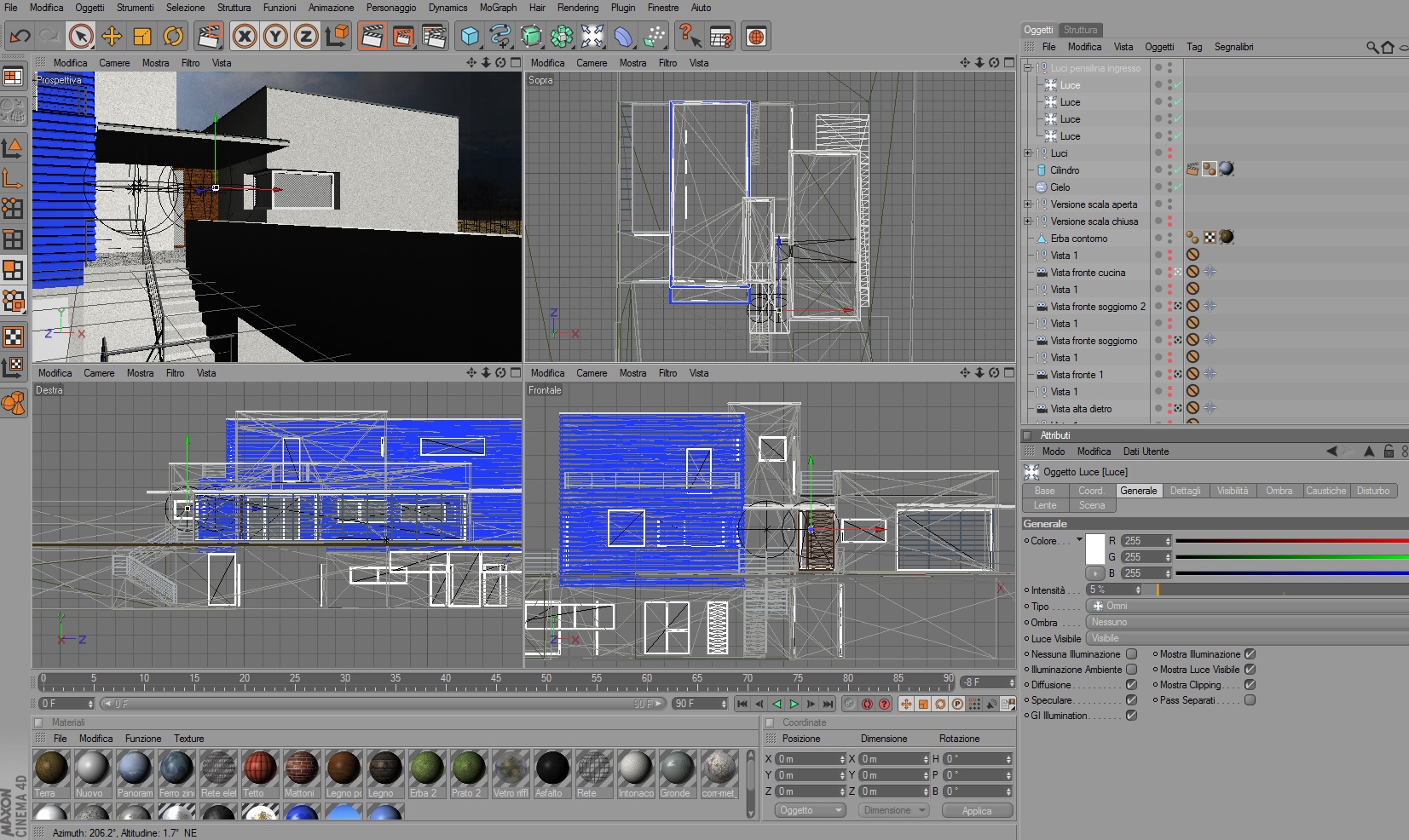
Task: Switch to the Dettagli tab
Action: tap(1184, 491)
